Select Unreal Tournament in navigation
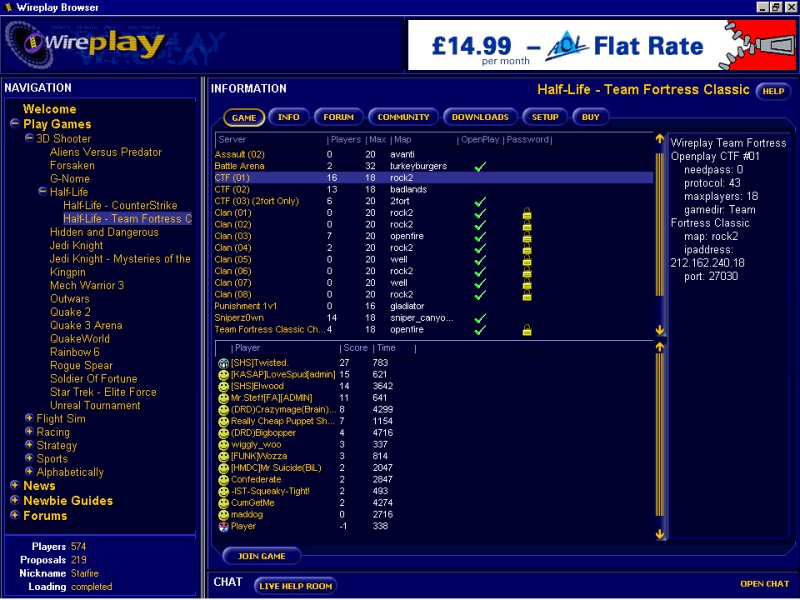Viewport: 800px width, 600px height. click(95, 405)
